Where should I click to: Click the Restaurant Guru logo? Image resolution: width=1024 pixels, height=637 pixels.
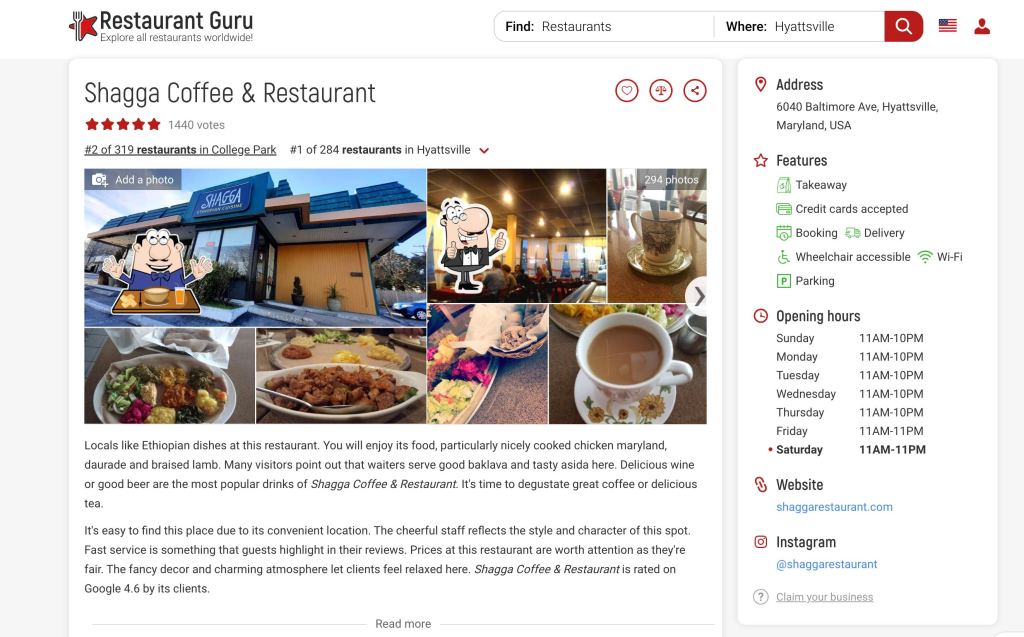[x=161, y=26]
